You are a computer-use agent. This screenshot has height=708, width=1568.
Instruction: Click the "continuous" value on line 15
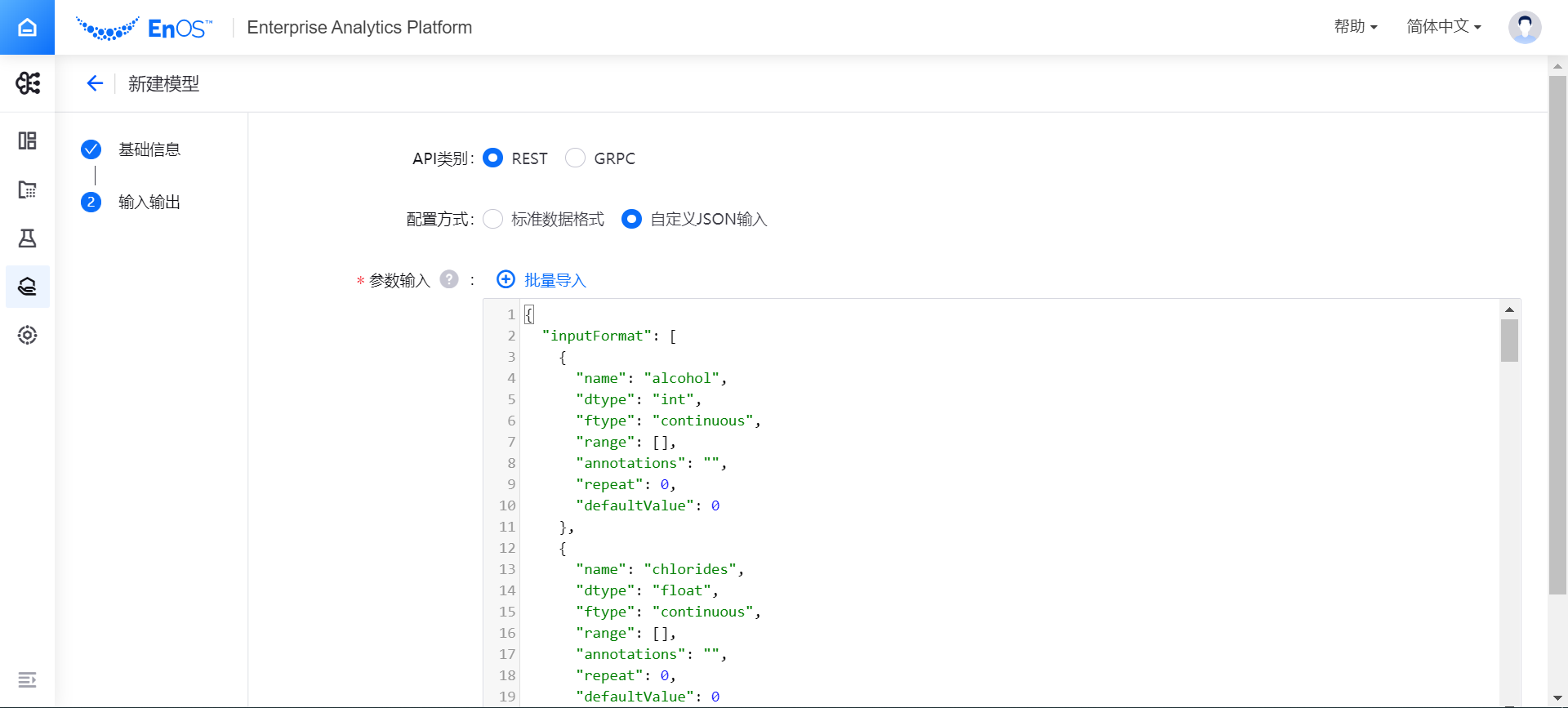coord(703,612)
